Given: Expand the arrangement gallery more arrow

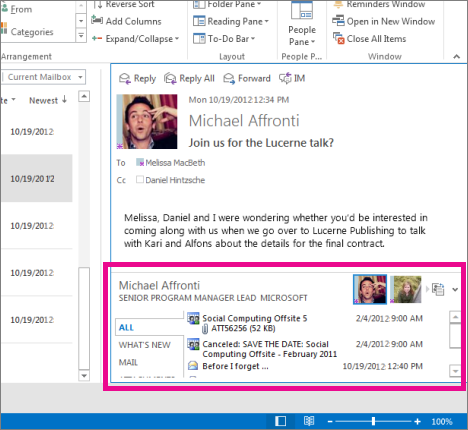Looking at the screenshot, I should coord(81,35).
